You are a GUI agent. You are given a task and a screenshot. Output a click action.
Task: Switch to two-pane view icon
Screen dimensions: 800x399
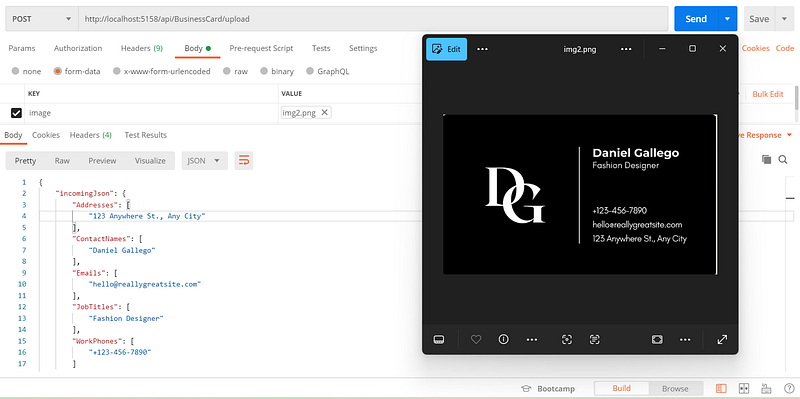743,389
